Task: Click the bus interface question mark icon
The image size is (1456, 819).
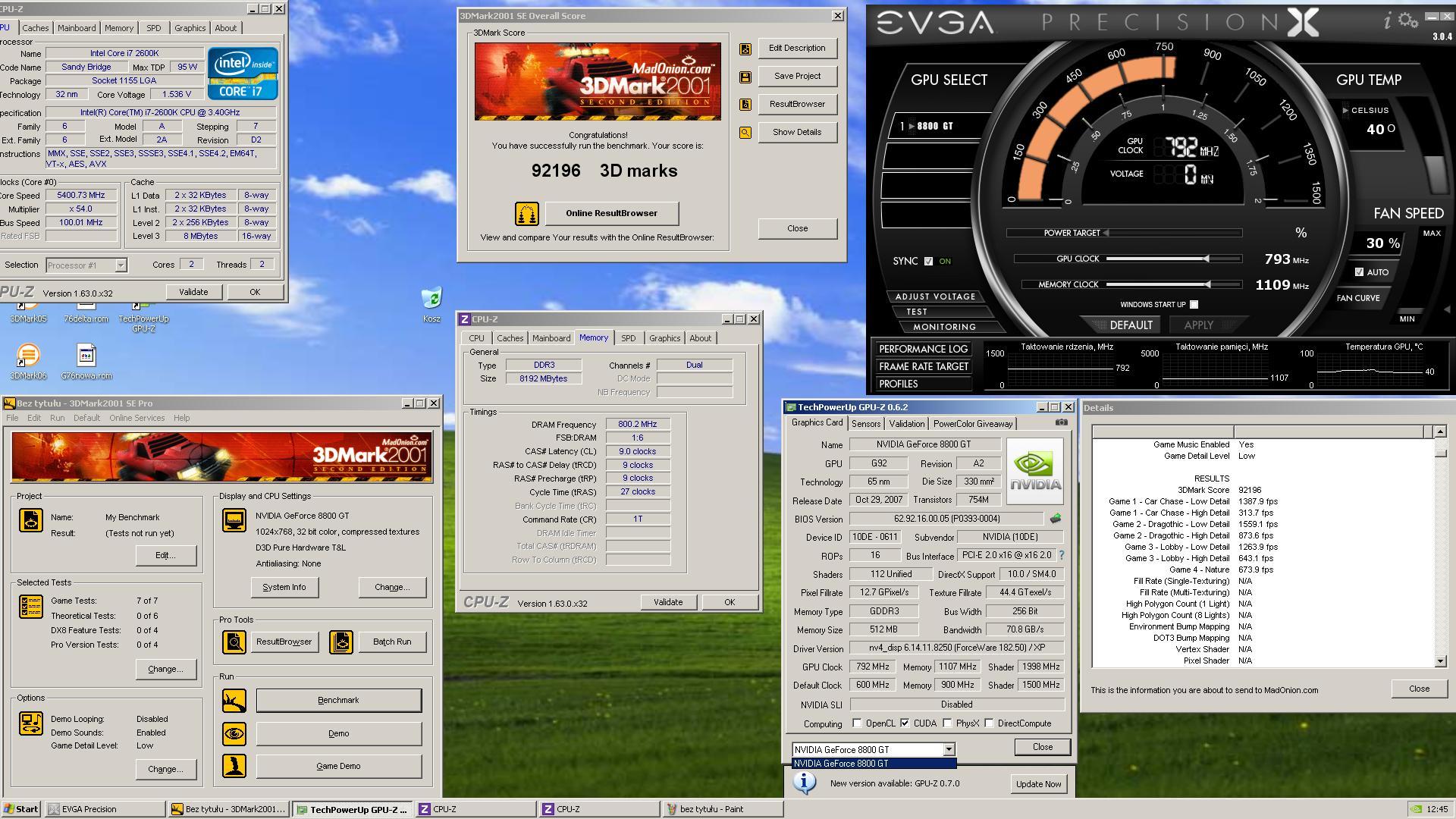Action: point(1061,555)
